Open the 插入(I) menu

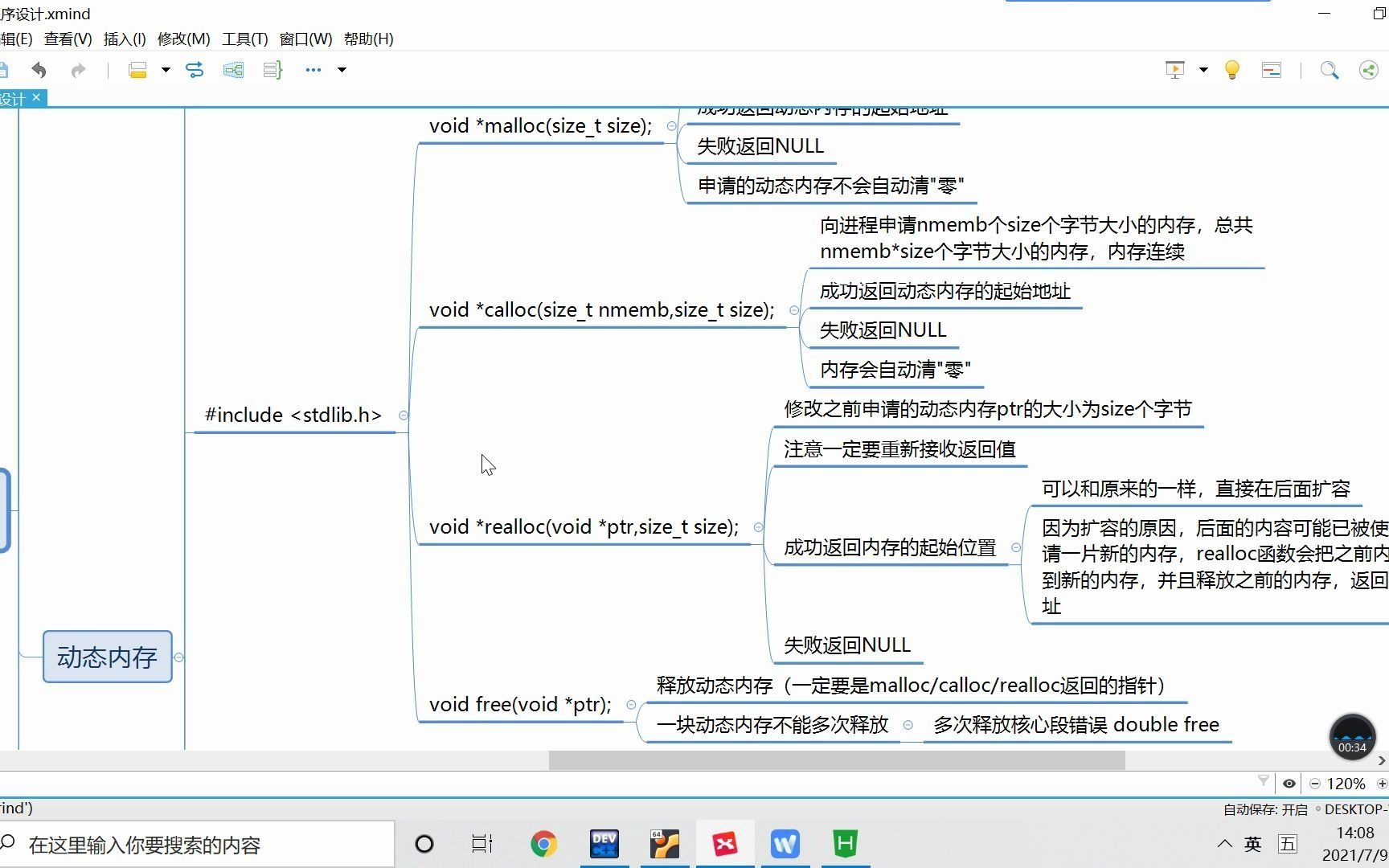coord(125,39)
